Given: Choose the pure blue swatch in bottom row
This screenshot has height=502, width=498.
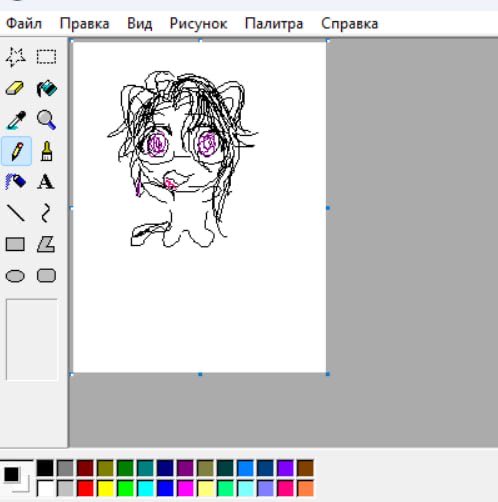Looking at the screenshot, I should (x=165, y=488).
